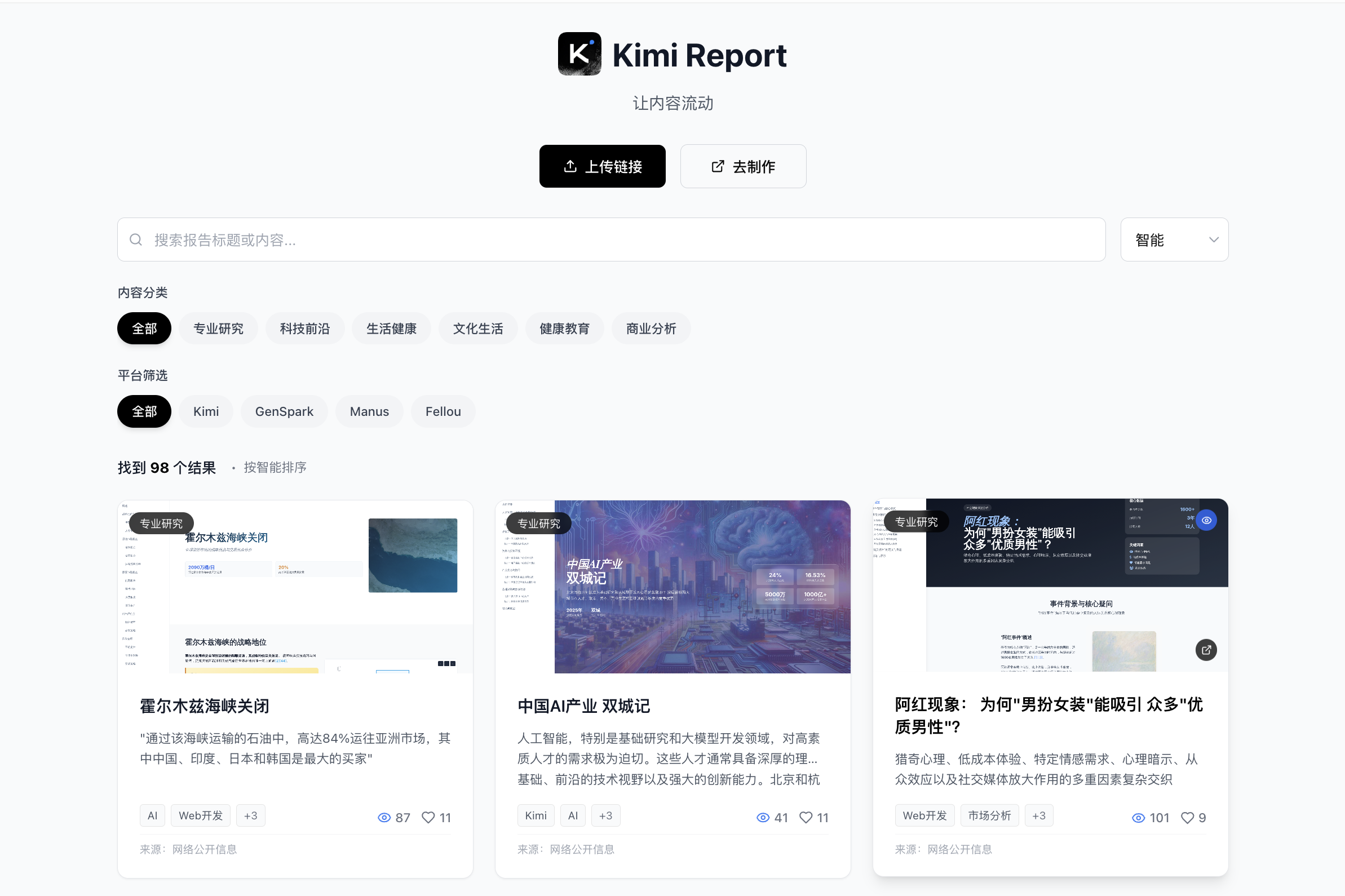This screenshot has height=896, width=1345.
Task: Click AI tag on 中国AI产业 card
Action: [573, 815]
